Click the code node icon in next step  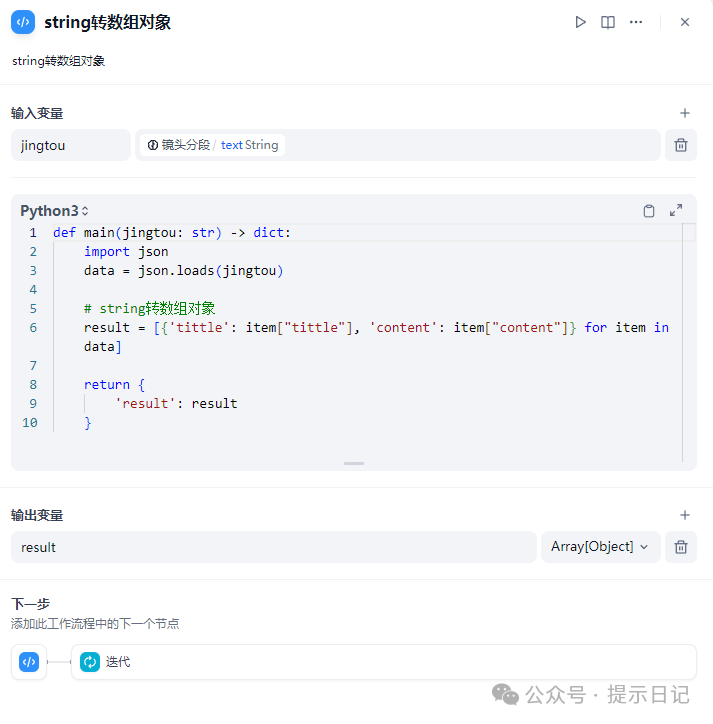[x=29, y=662]
